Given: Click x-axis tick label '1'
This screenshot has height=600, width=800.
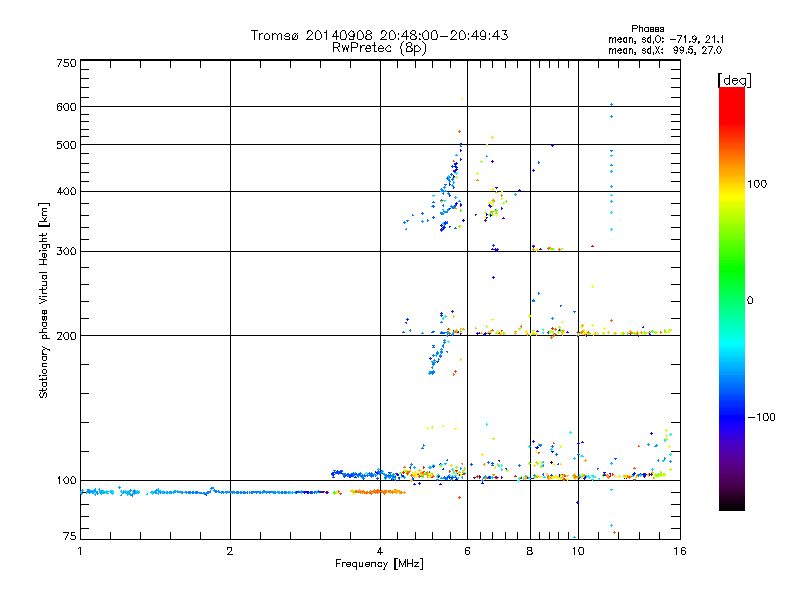Looking at the screenshot, I should (x=80, y=551).
